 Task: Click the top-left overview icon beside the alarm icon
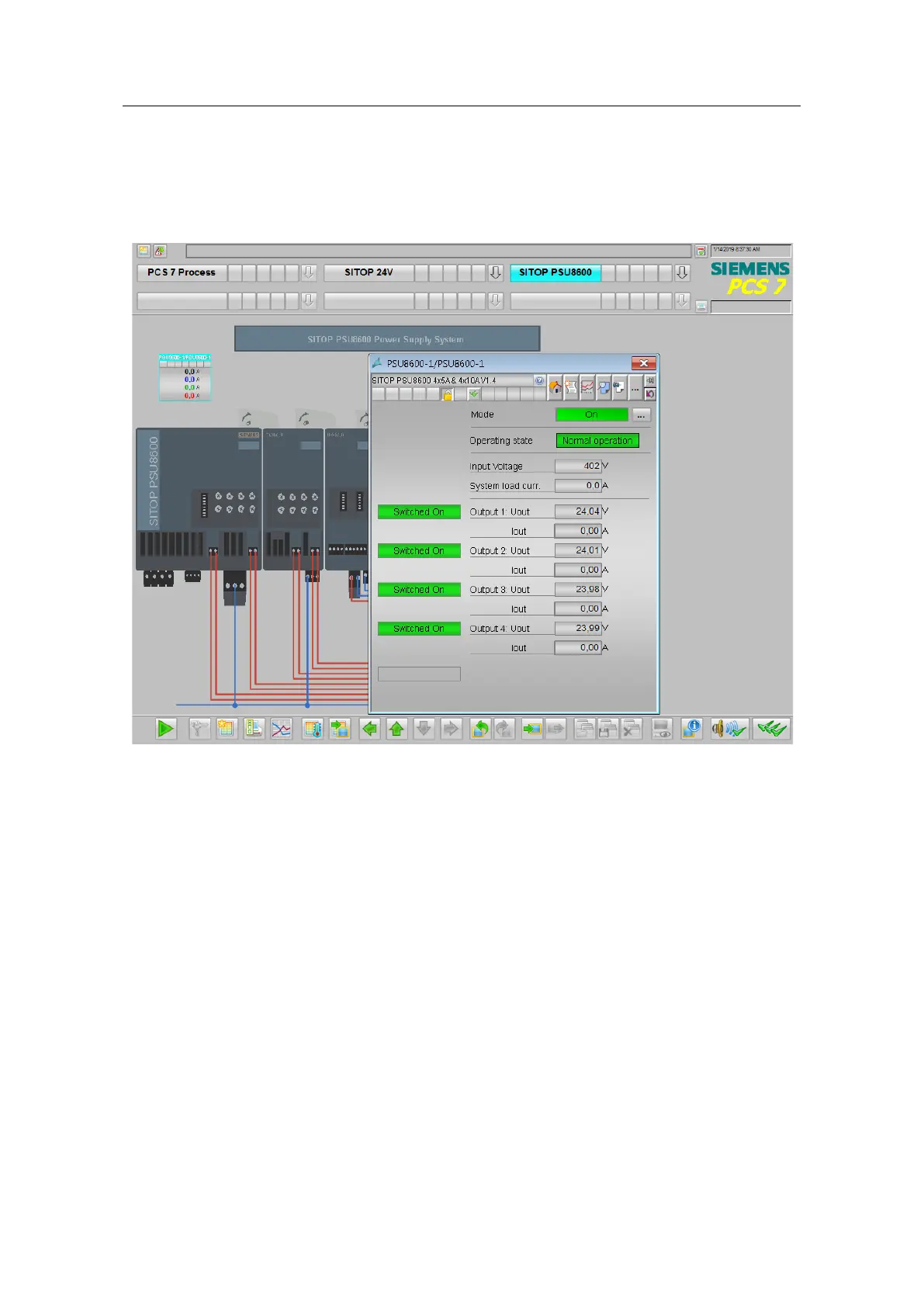pos(144,251)
